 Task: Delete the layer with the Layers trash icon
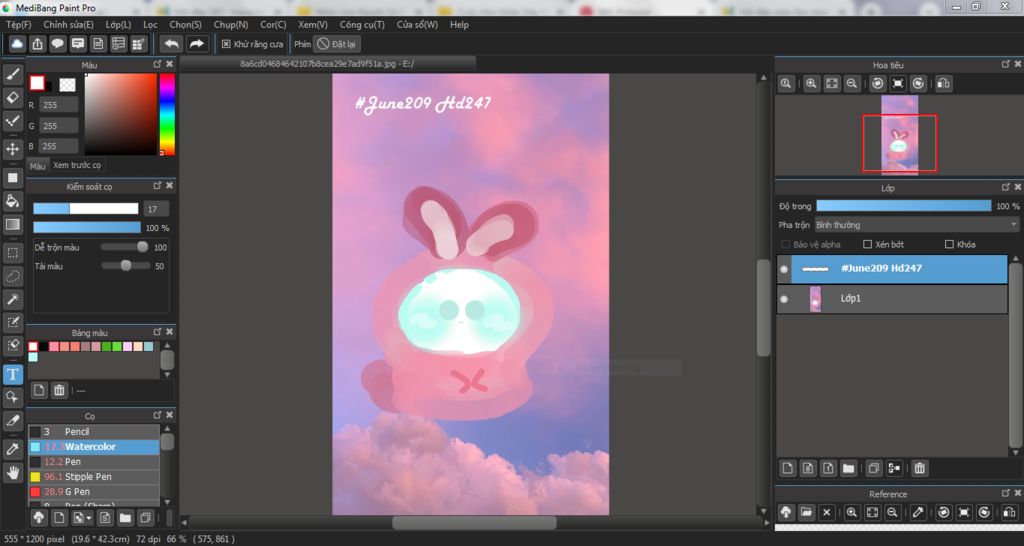[920, 468]
